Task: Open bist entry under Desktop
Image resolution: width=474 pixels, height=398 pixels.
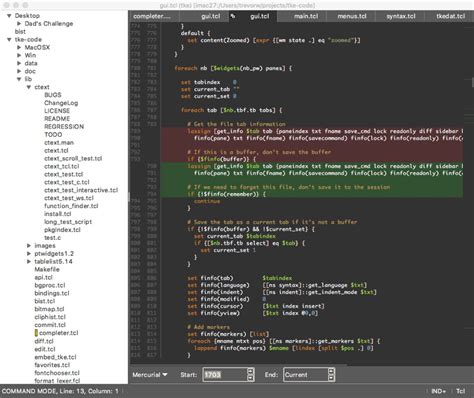Action: pos(20,32)
